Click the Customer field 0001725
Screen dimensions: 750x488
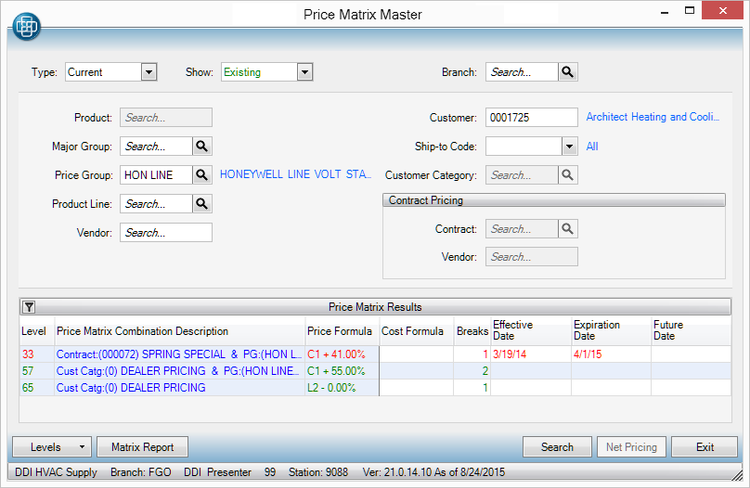pos(531,118)
